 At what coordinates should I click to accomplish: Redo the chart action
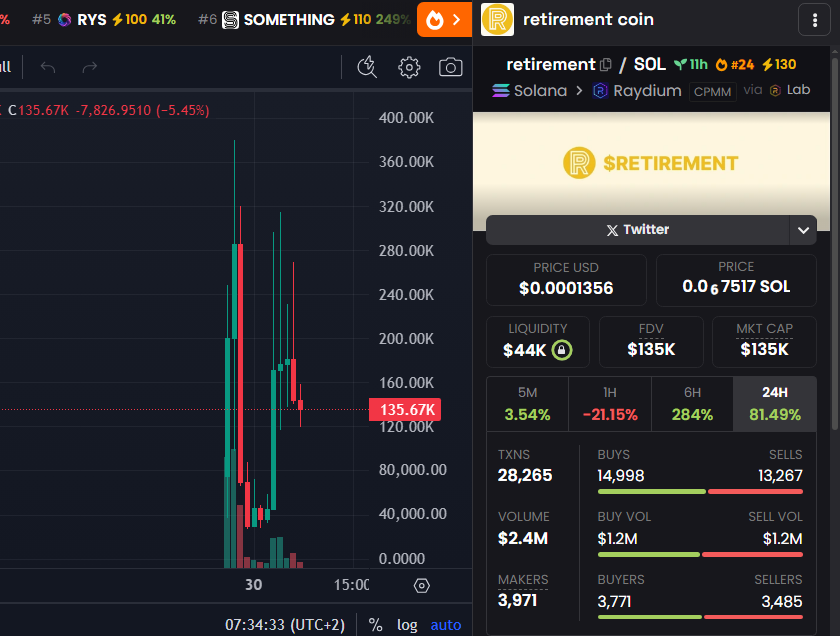click(x=89, y=67)
